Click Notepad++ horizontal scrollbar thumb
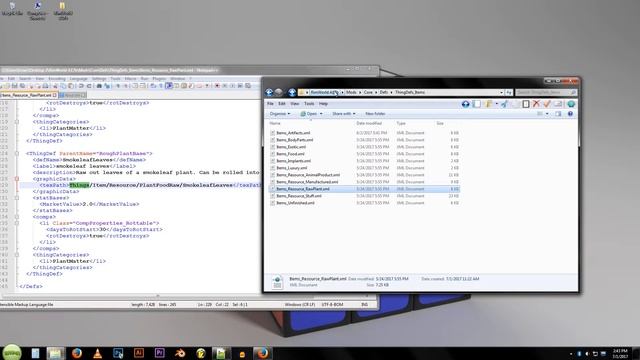This screenshot has height=360, width=640. (158, 296)
